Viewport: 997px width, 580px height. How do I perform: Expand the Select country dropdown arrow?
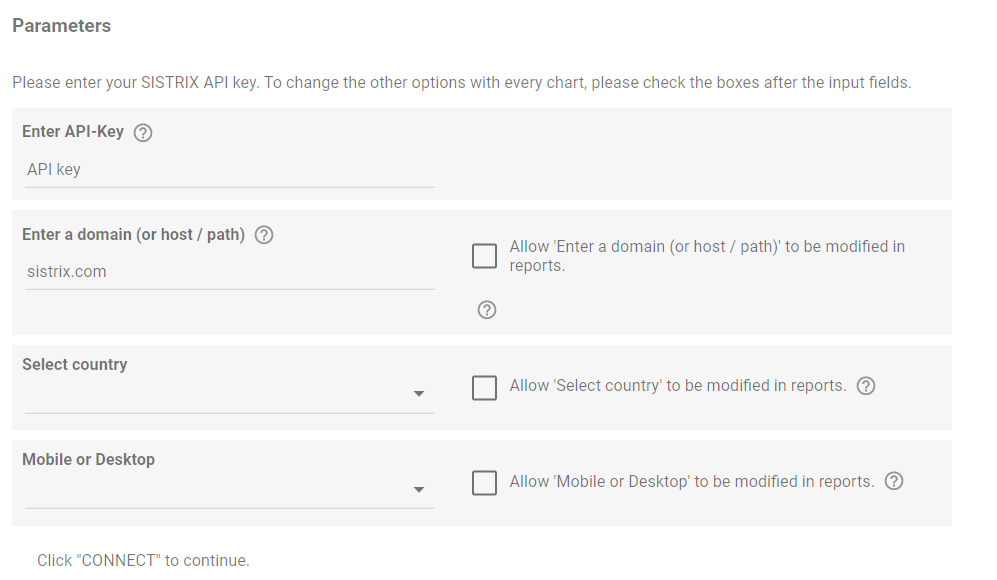418,394
